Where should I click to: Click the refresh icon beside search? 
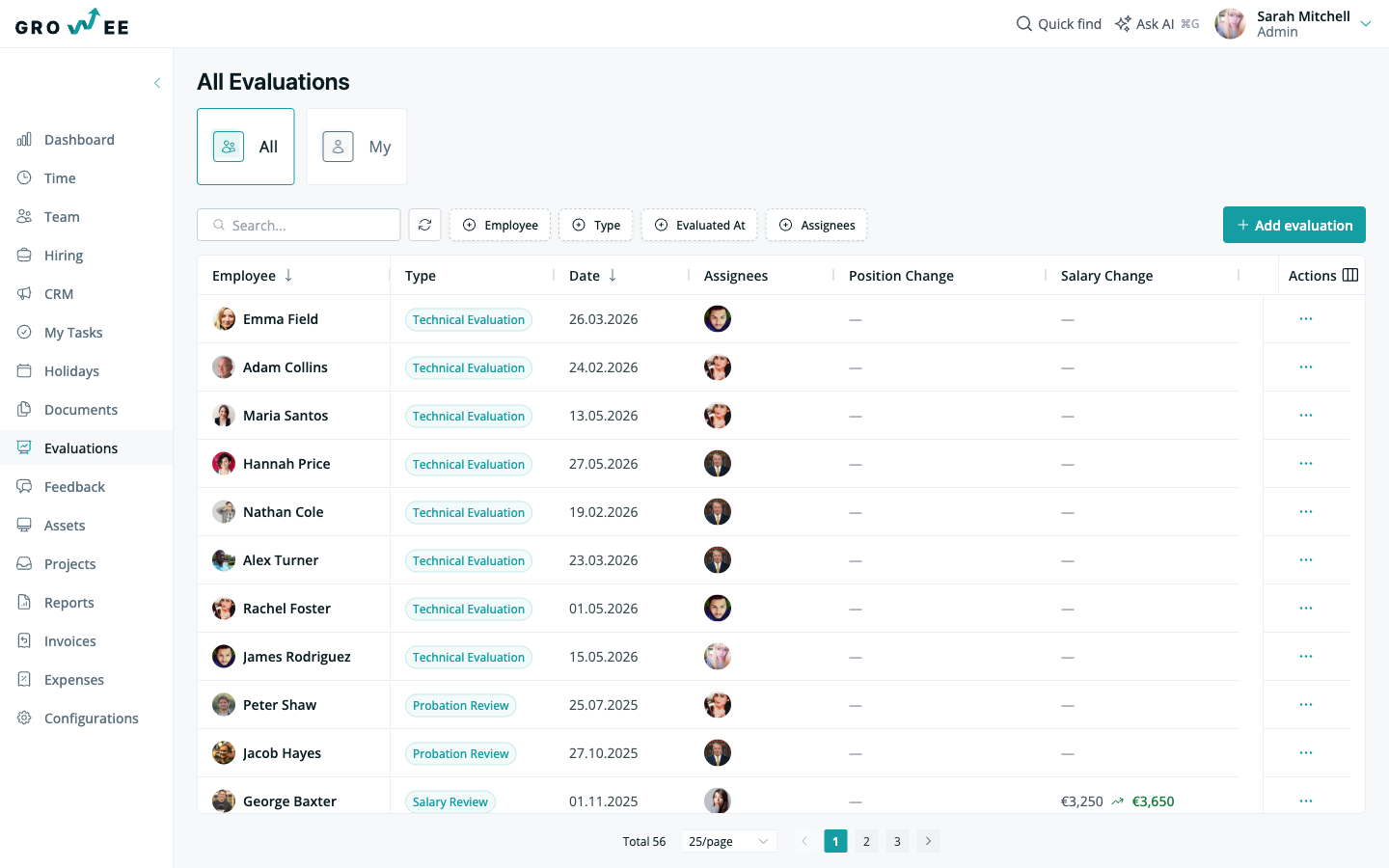[424, 225]
